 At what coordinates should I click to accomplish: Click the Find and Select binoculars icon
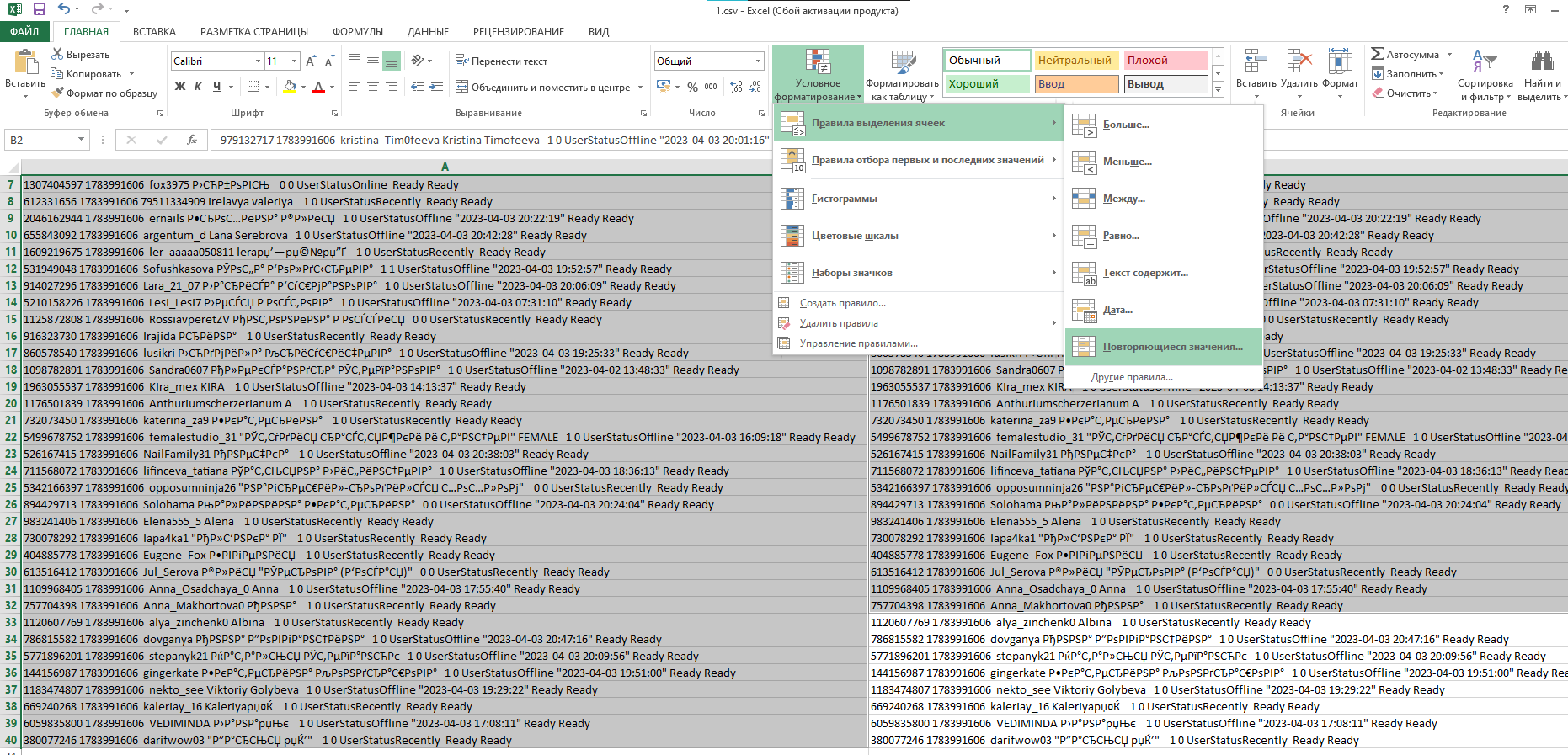1542,61
